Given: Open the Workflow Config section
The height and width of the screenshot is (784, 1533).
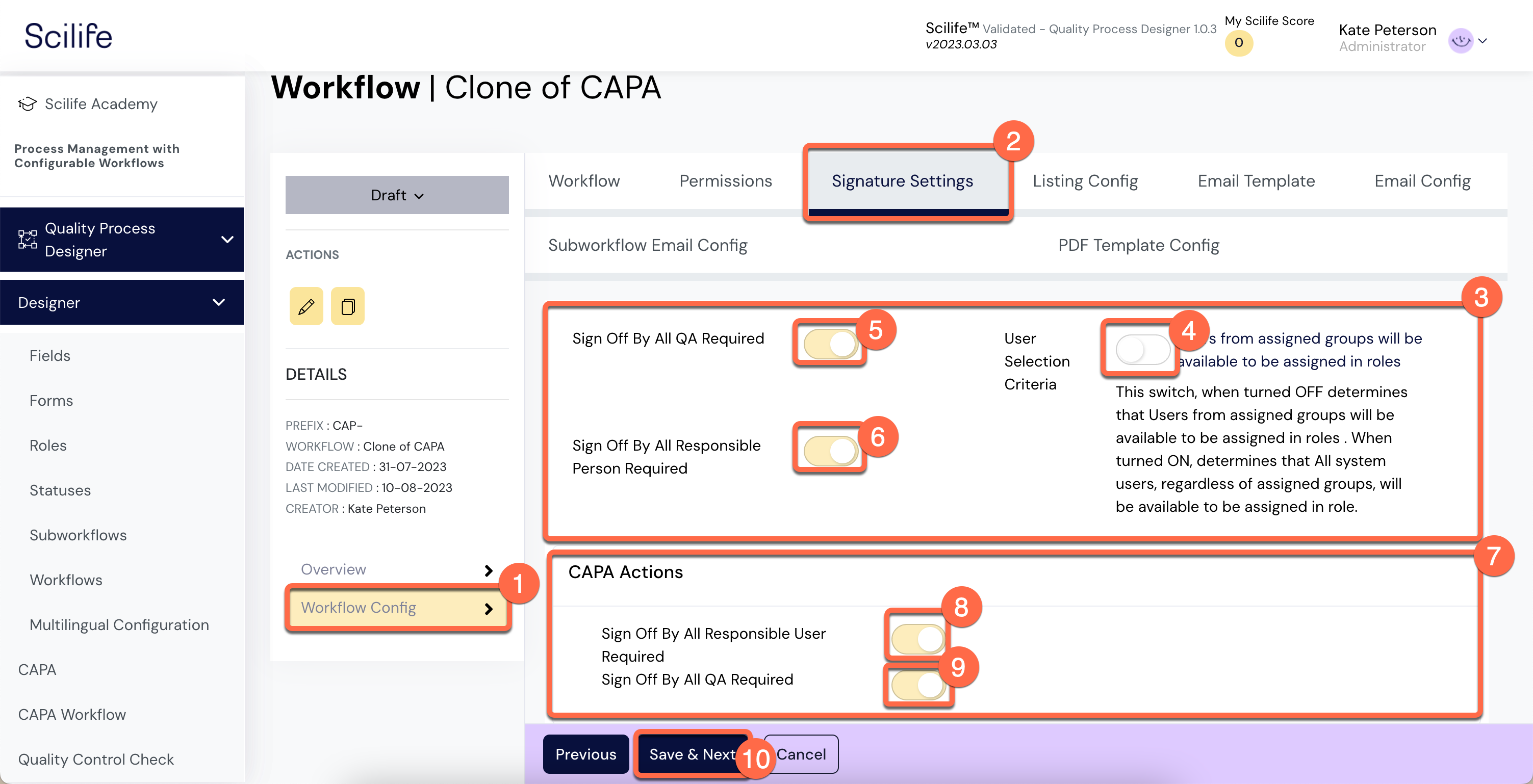Looking at the screenshot, I should click(x=397, y=608).
